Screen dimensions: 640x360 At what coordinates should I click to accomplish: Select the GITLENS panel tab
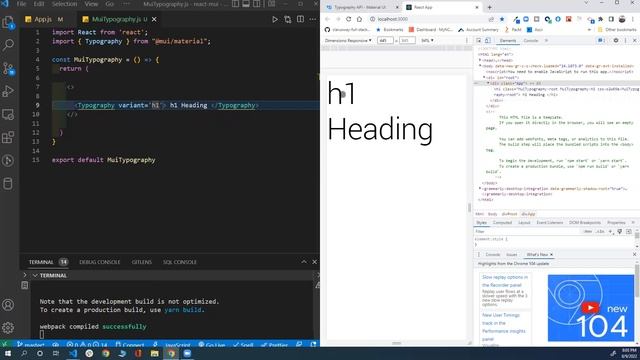(142, 262)
